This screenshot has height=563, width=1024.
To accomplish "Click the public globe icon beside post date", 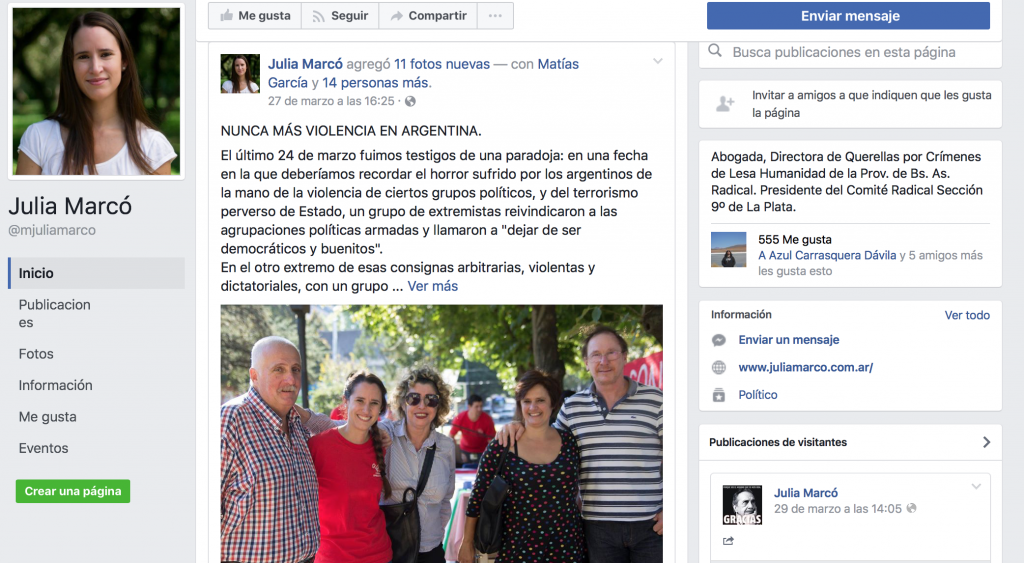I will click(410, 101).
